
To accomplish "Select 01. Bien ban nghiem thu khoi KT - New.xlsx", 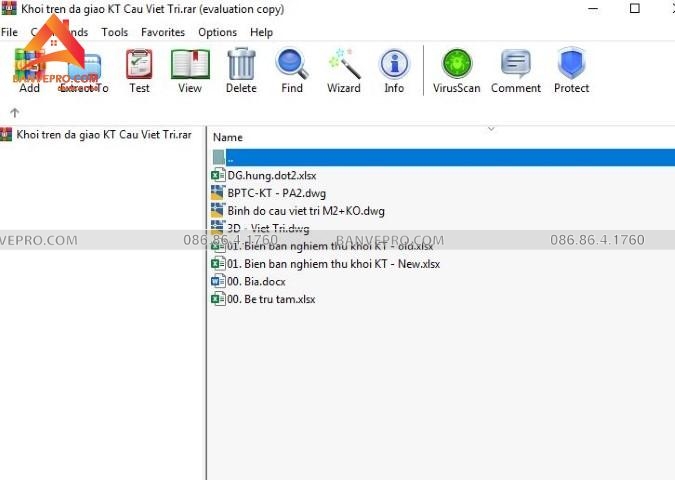I will click(334, 264).
